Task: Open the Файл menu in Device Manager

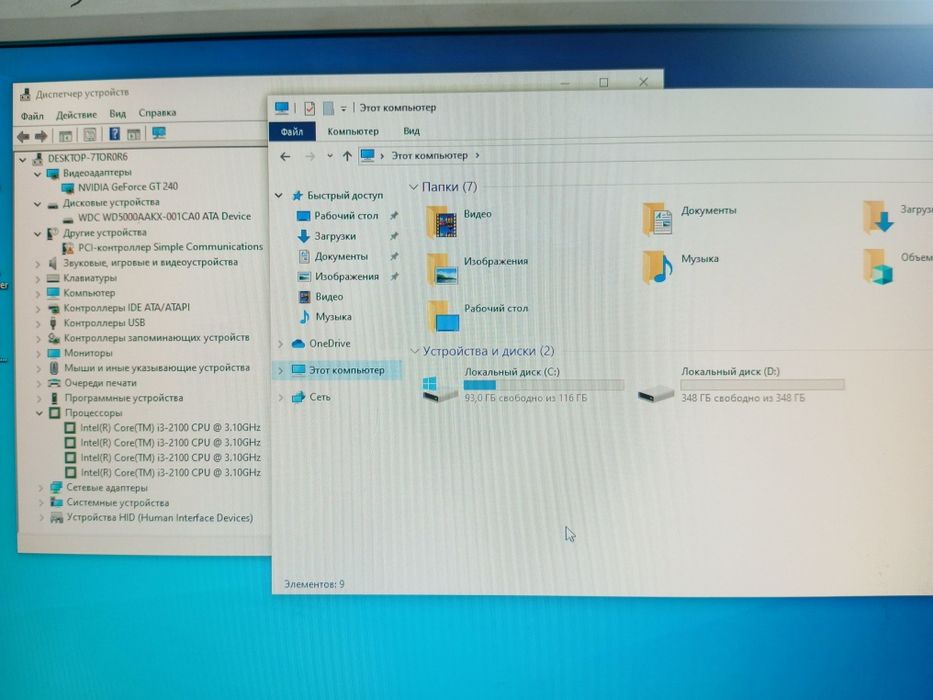Action: click(32, 115)
